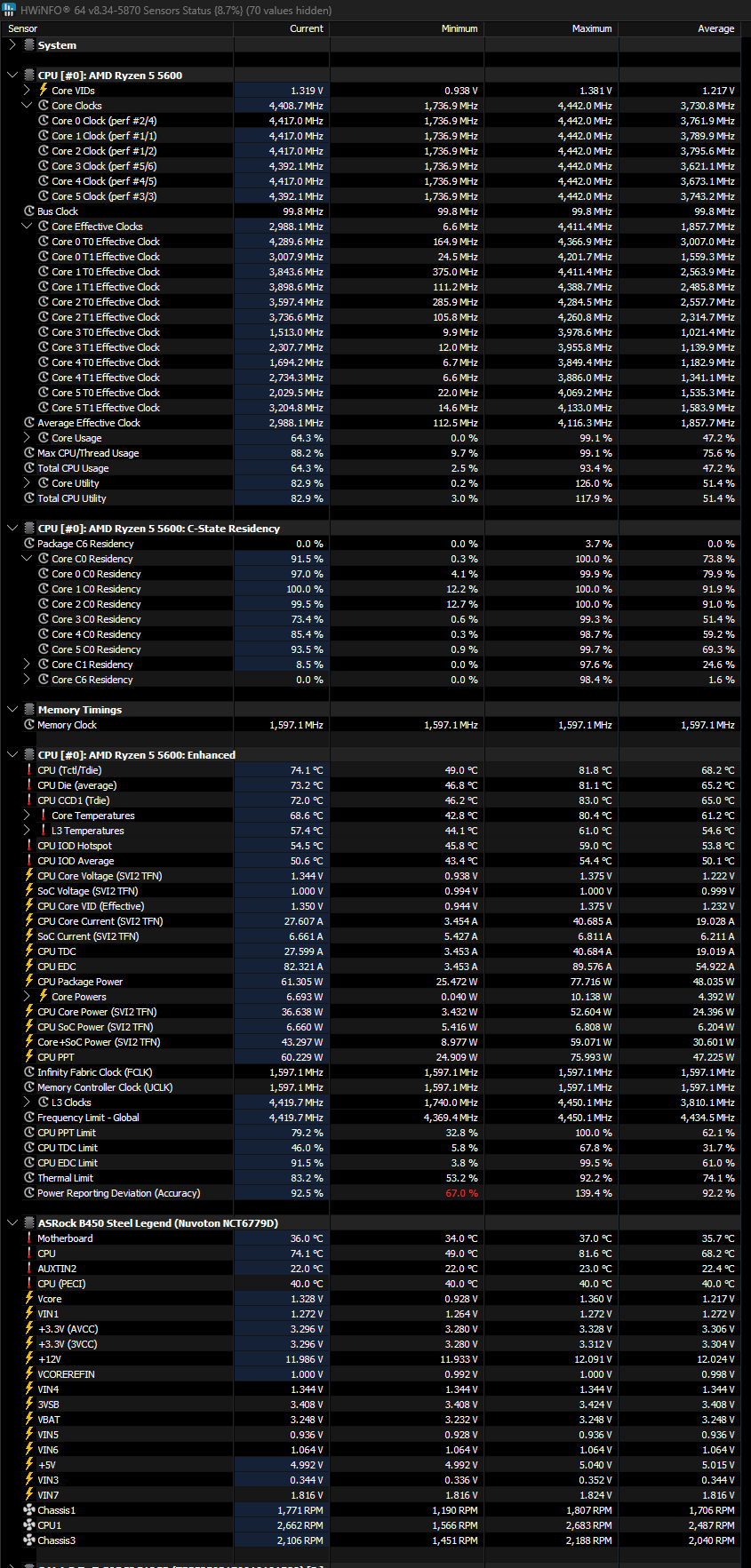Click the clock icon of Average Effective Clock
This screenshot has height=1568, width=751.
[x=29, y=422]
